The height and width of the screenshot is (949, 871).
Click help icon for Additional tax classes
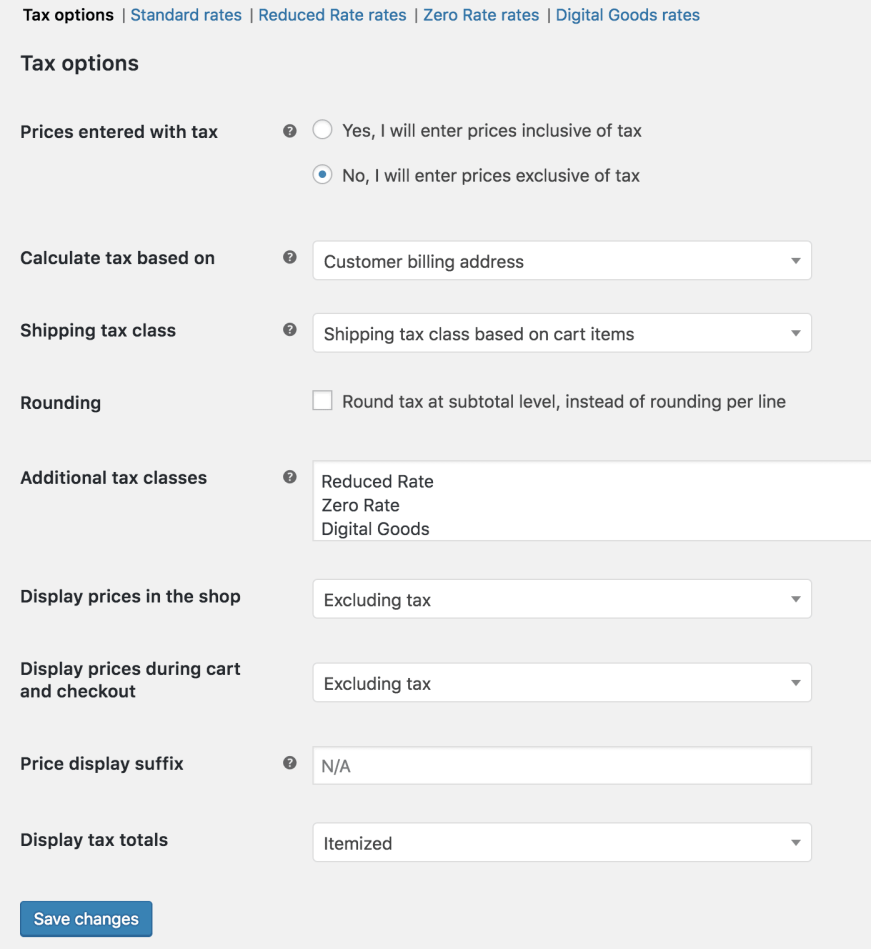click(290, 477)
